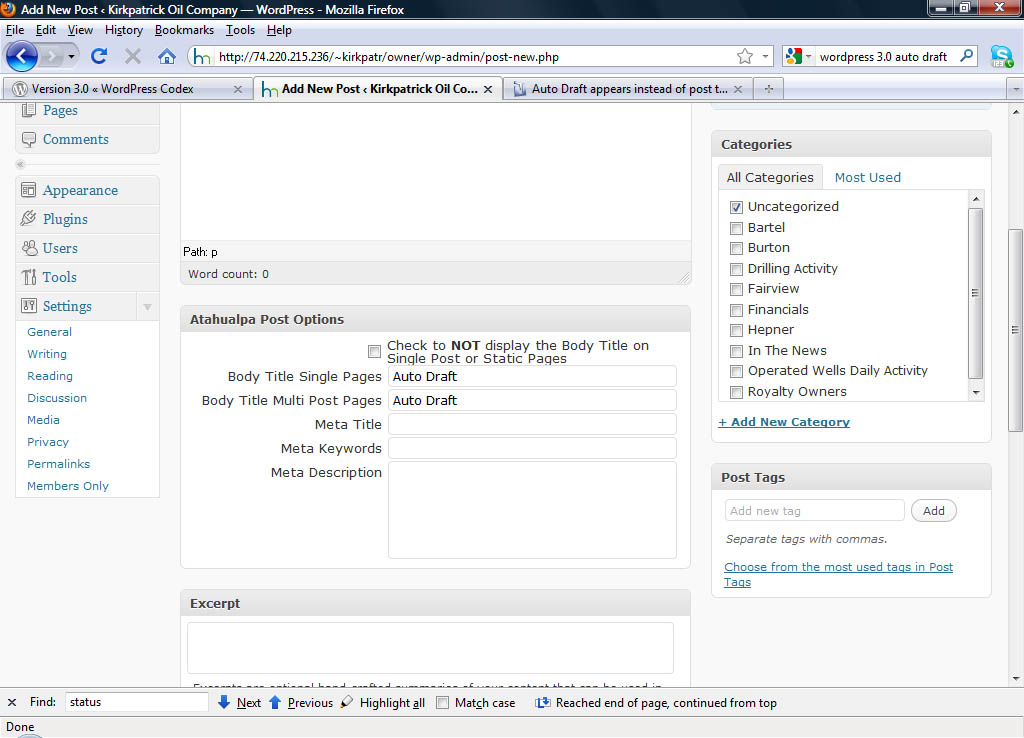Close the Auto Draft forum tab
Screen dimensions: 1024x738
point(738,89)
